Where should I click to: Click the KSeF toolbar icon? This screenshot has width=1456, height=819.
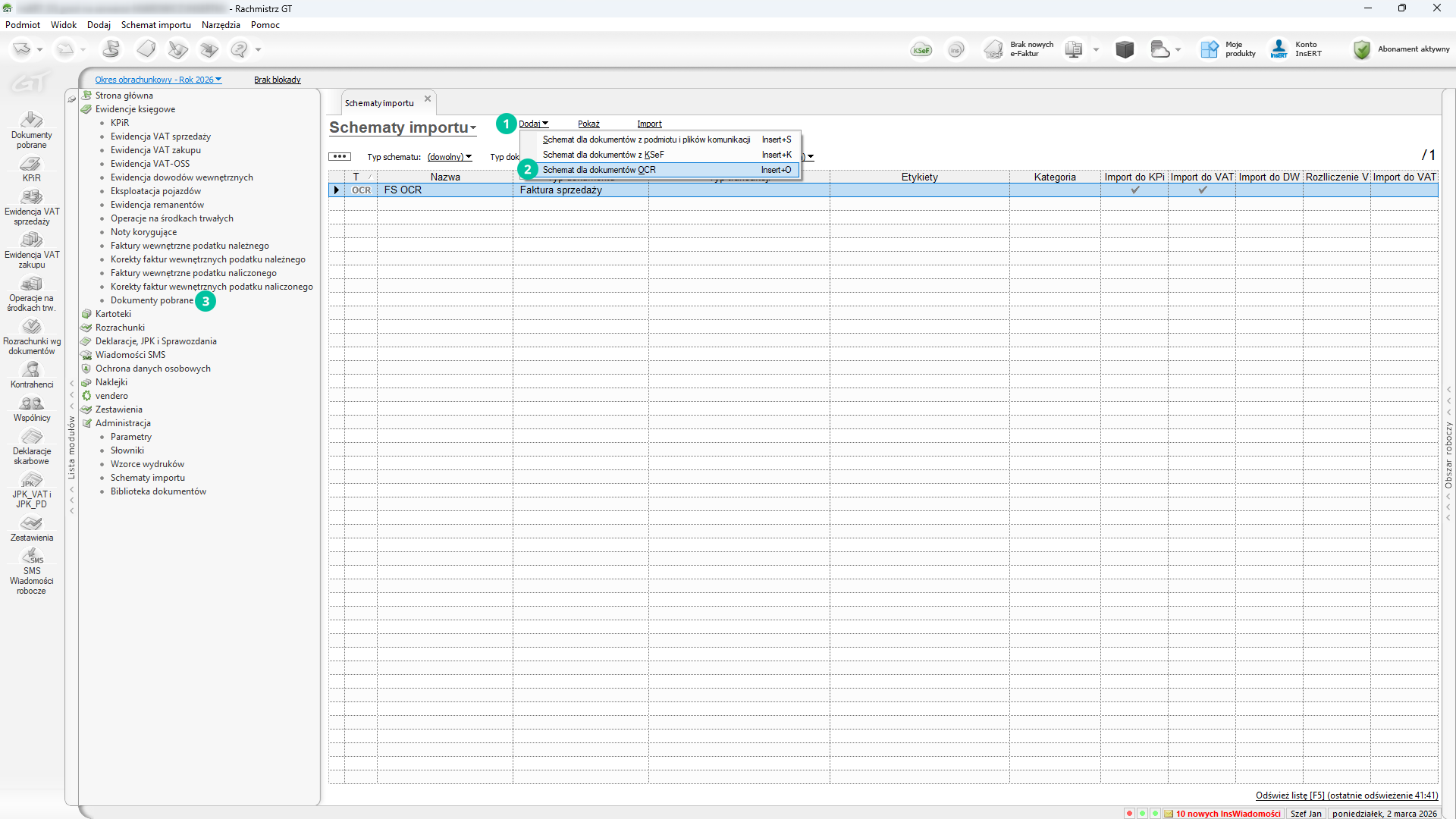[x=921, y=50]
